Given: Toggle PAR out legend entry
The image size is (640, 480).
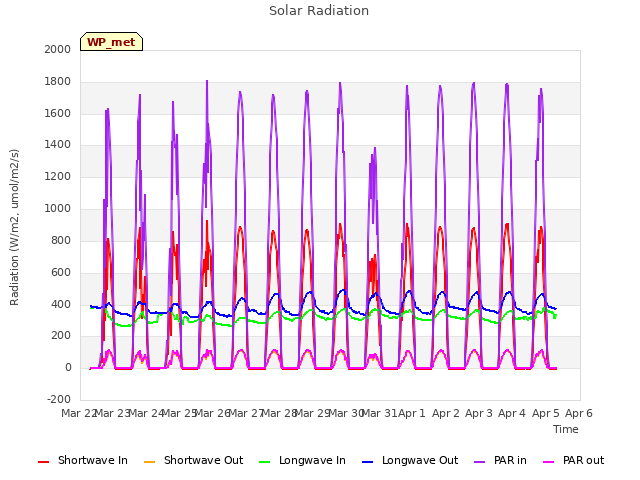Looking at the screenshot, I should [x=573, y=460].
